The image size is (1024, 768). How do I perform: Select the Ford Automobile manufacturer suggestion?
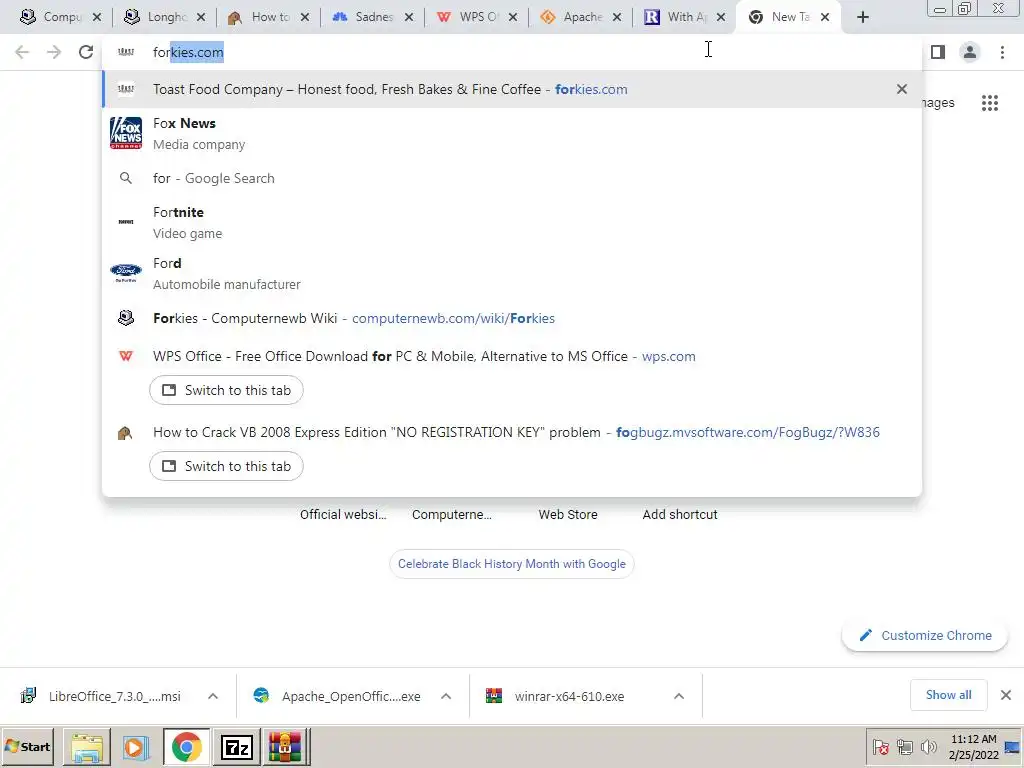[x=512, y=274]
